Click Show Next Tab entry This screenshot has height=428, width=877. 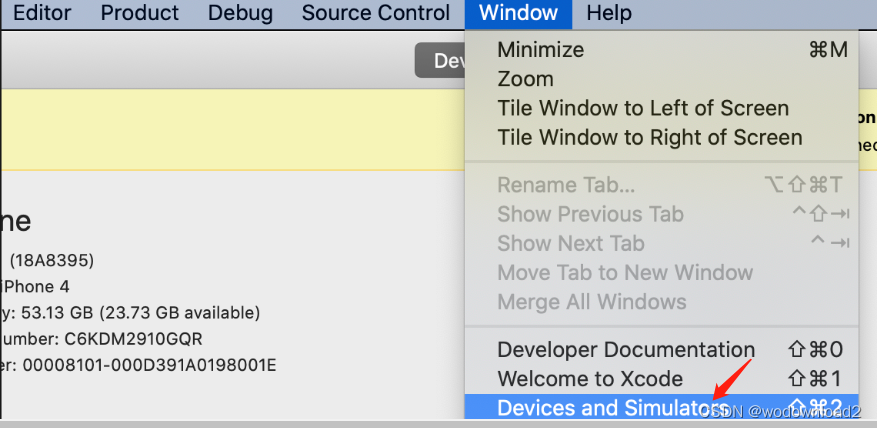[570, 243]
